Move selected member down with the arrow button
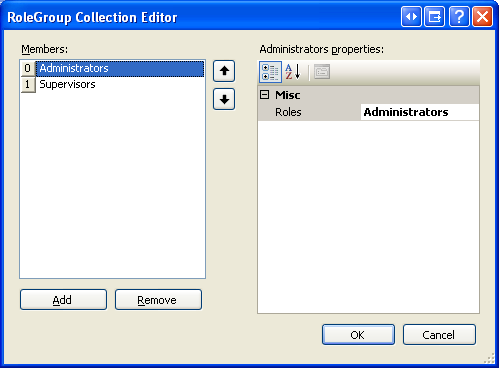 (x=224, y=99)
